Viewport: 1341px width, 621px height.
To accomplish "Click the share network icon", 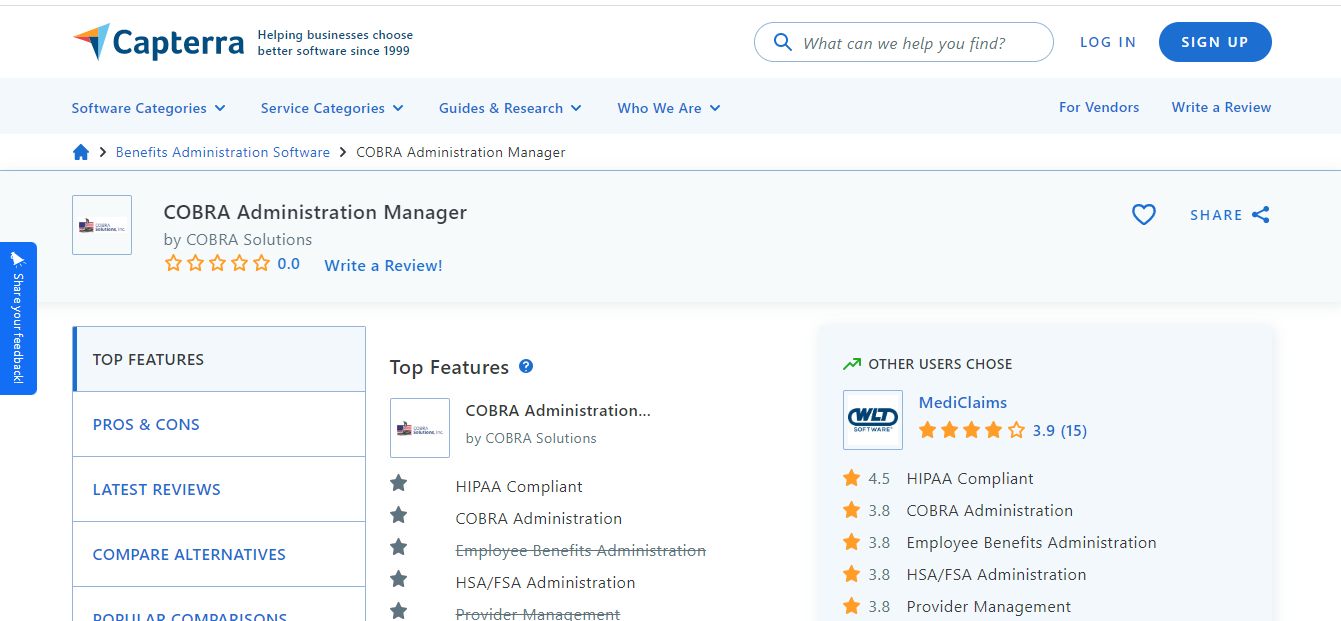I will click(1261, 214).
